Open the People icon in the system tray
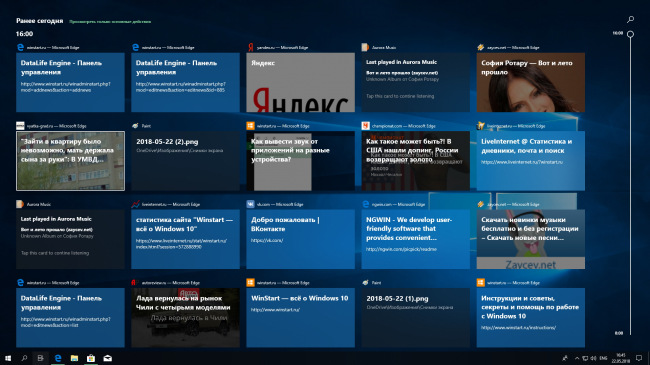 pos(565,358)
